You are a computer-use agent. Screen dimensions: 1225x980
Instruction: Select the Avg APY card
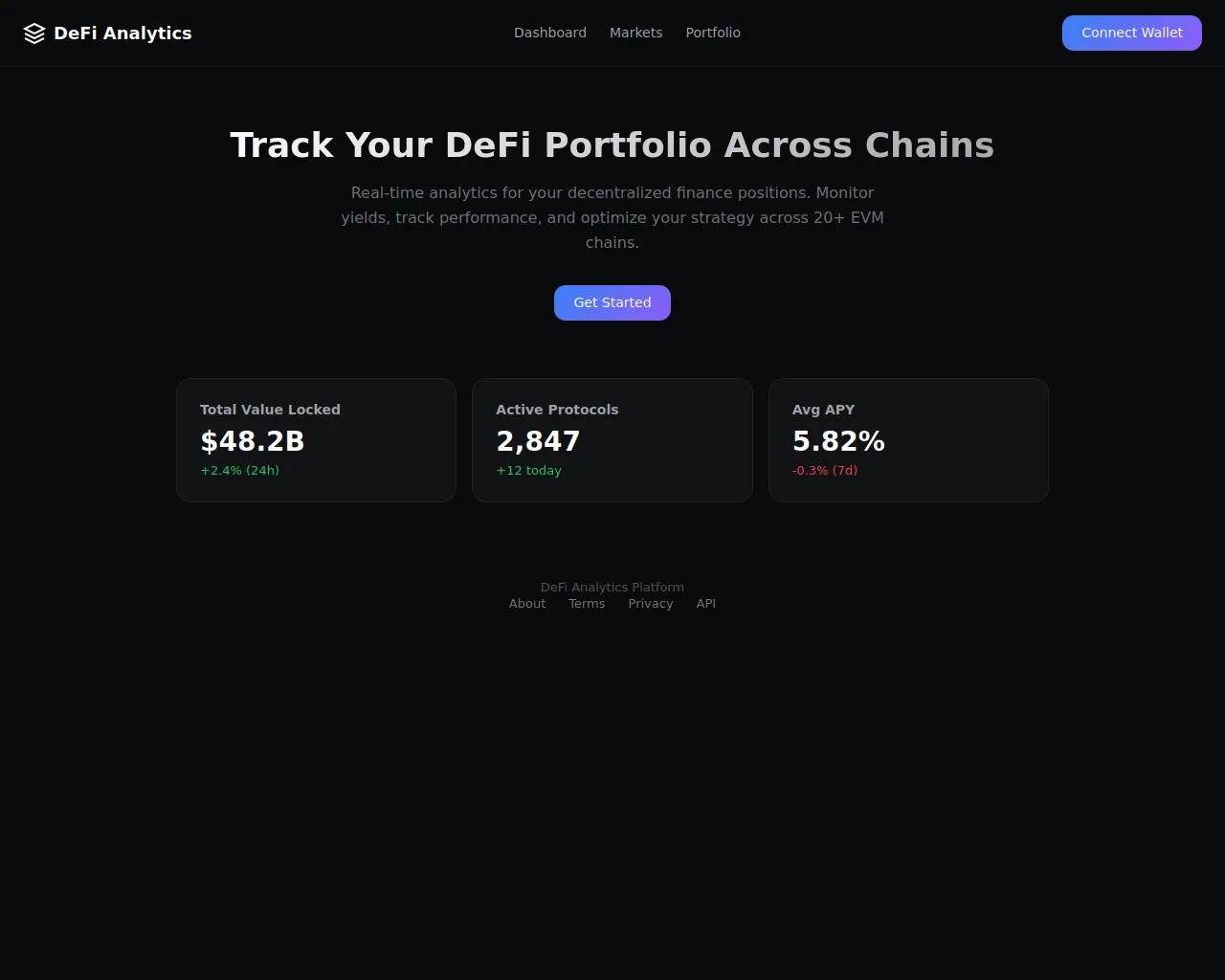[x=909, y=440]
